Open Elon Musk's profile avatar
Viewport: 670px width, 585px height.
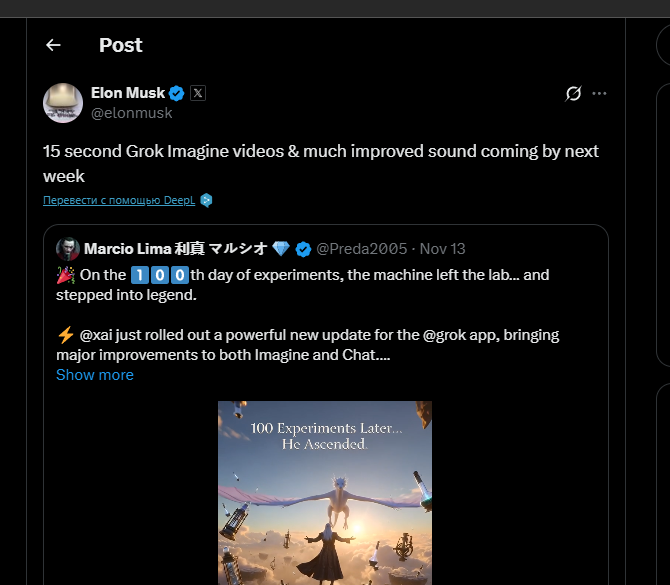[x=62, y=103]
